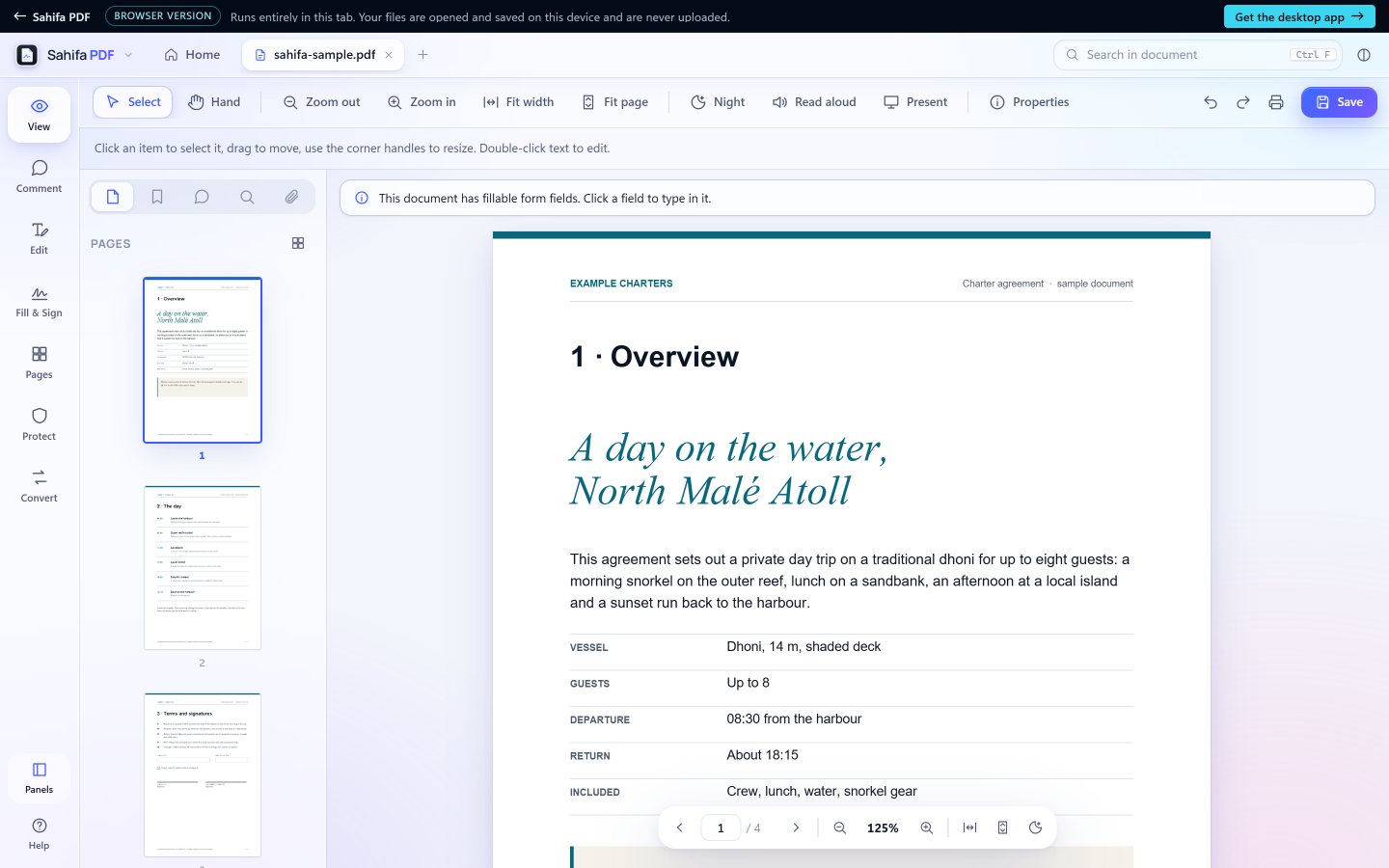Click the zoom in magnifier in bottom bar
The width and height of the screenshot is (1389, 868).
coord(927,827)
